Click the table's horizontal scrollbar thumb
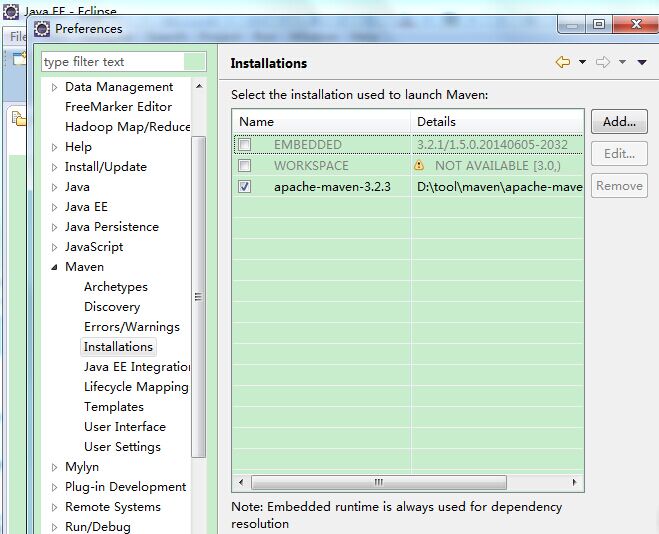This screenshot has width=659, height=534. click(379, 482)
